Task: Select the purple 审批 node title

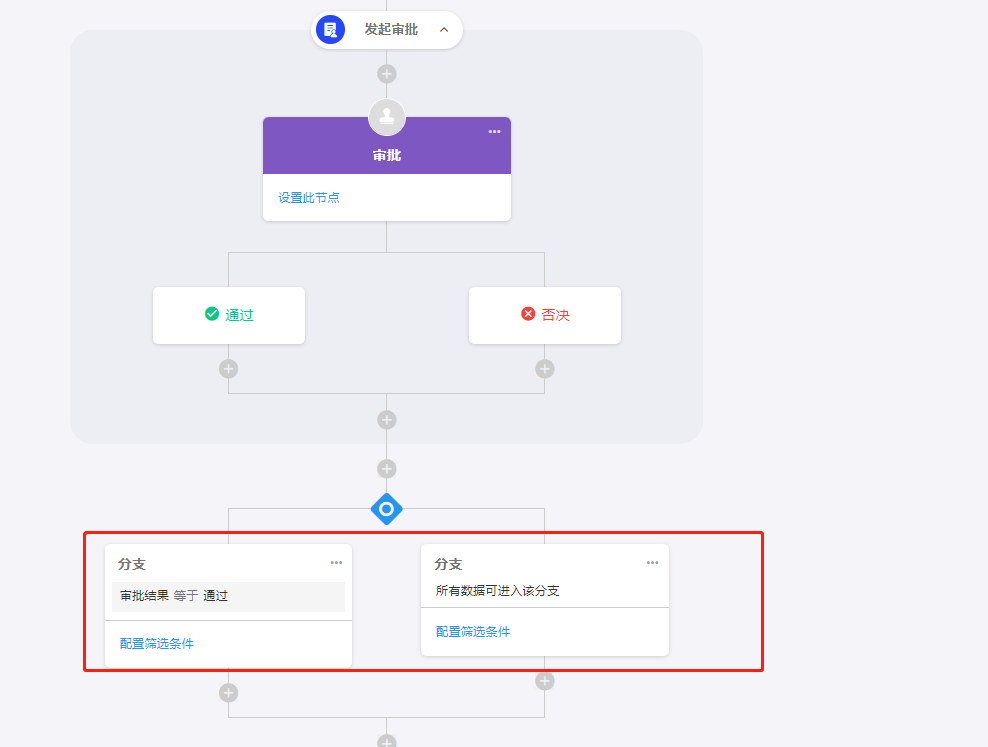Action: (x=387, y=155)
